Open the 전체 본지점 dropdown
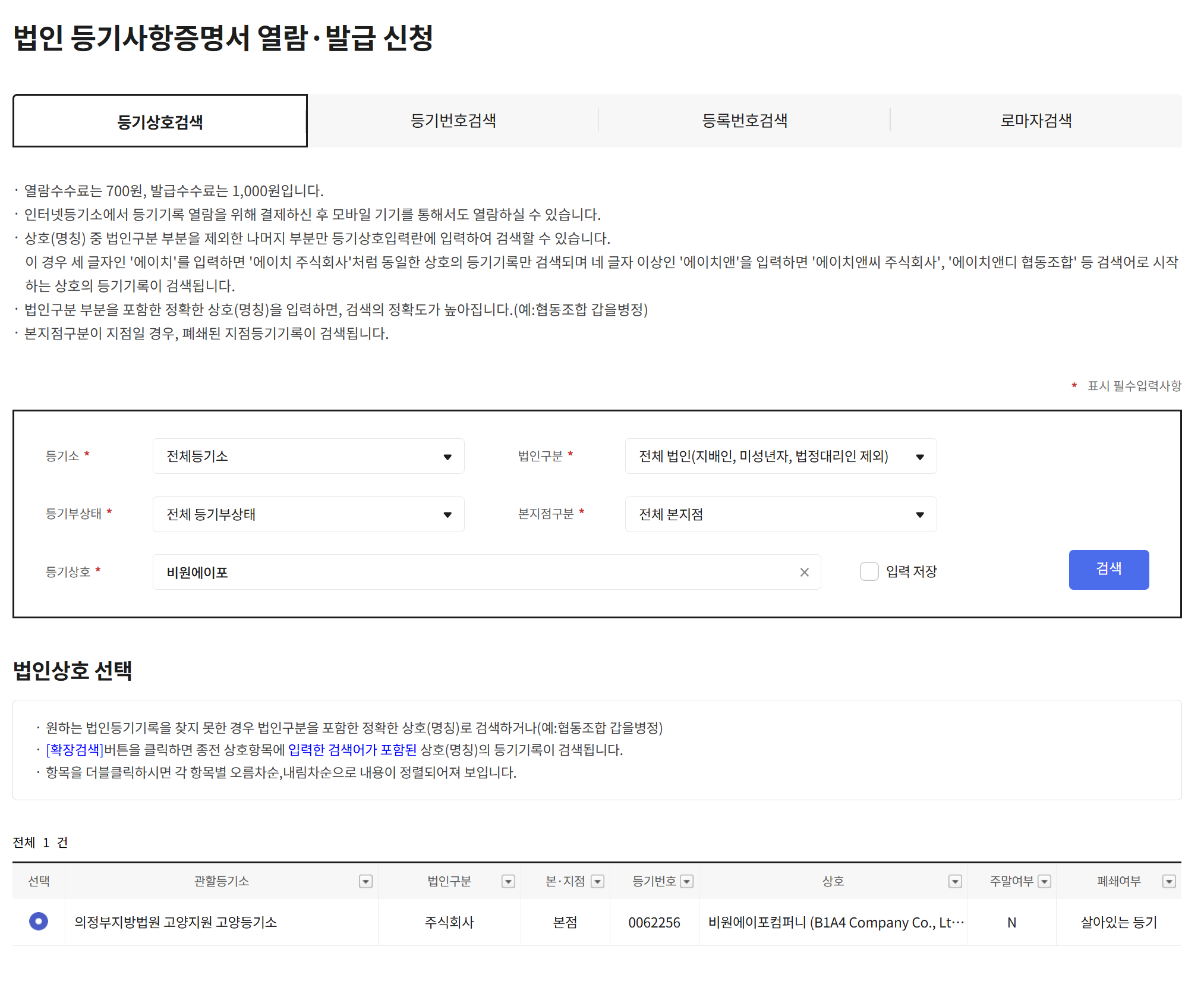 [x=780, y=514]
